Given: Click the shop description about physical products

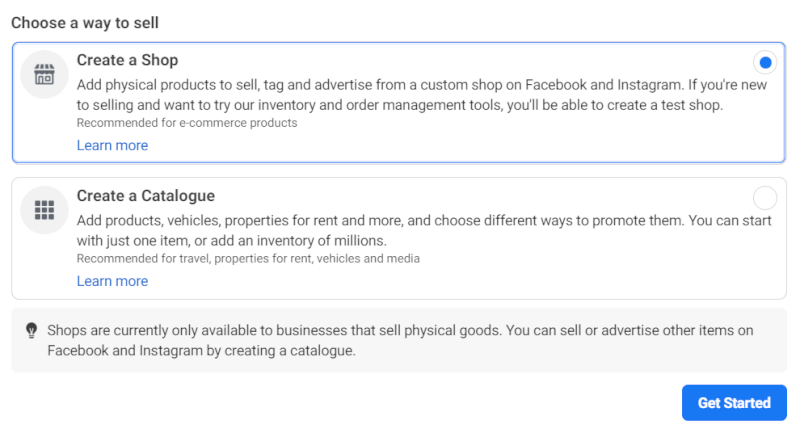Looking at the screenshot, I should click(x=400, y=83).
